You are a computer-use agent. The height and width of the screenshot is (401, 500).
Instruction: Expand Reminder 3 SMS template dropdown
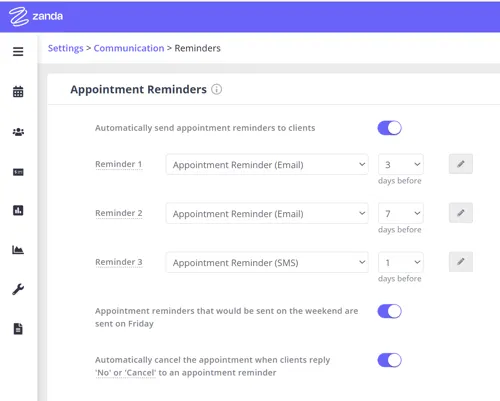[267, 262]
